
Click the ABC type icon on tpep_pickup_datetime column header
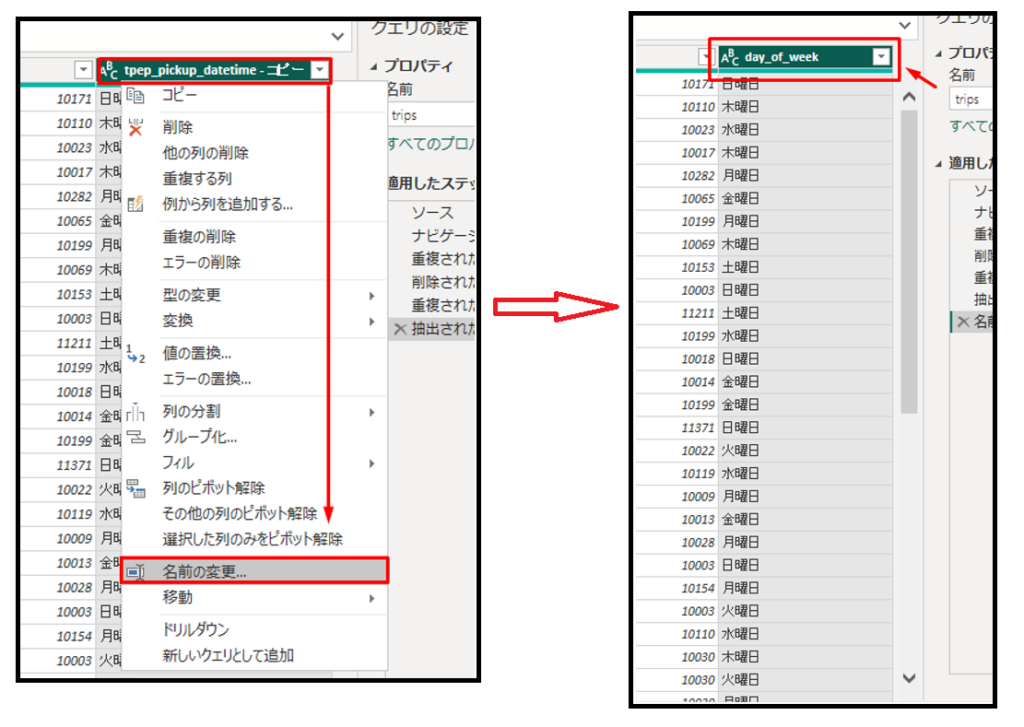click(x=109, y=70)
